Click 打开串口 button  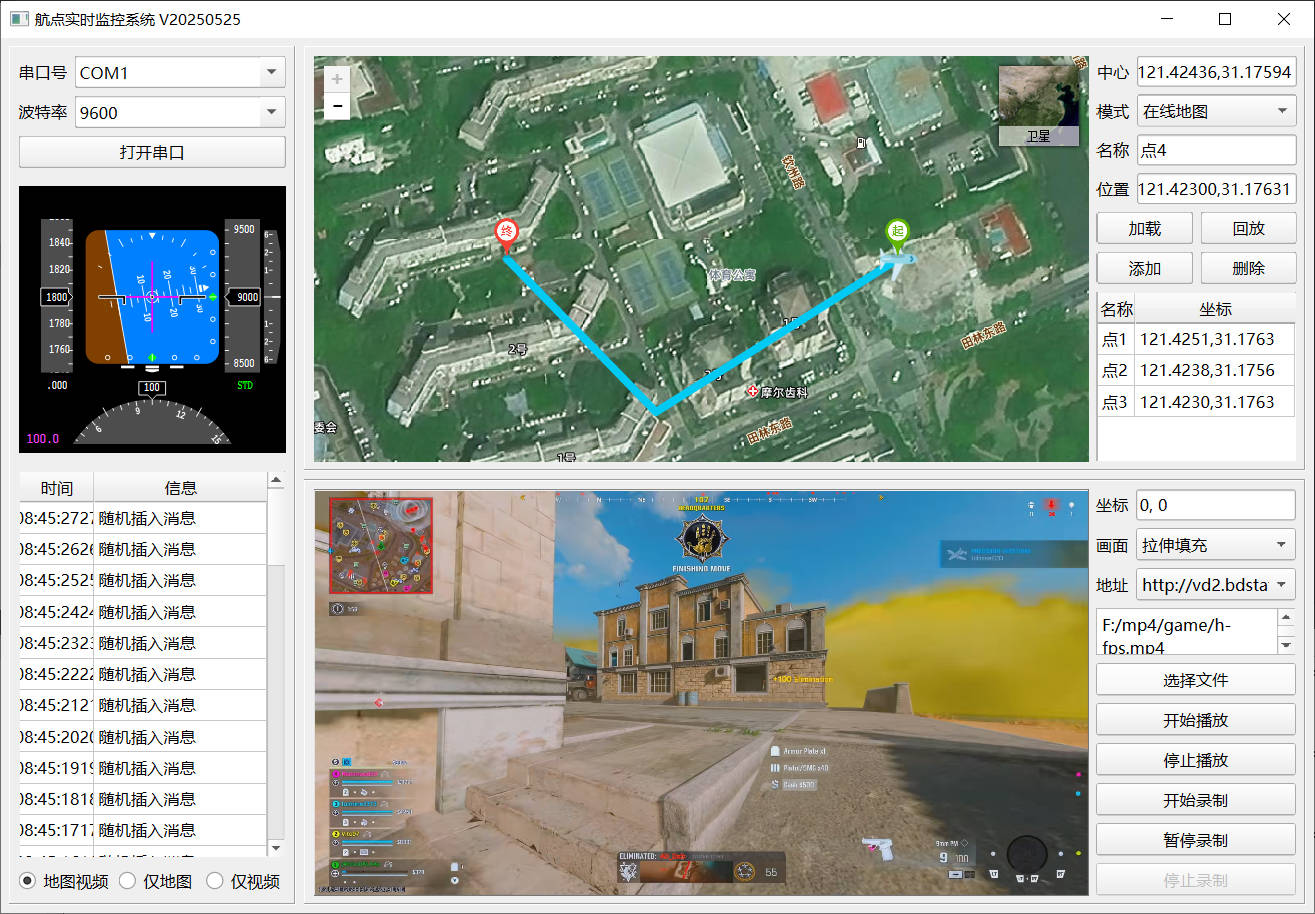point(152,152)
